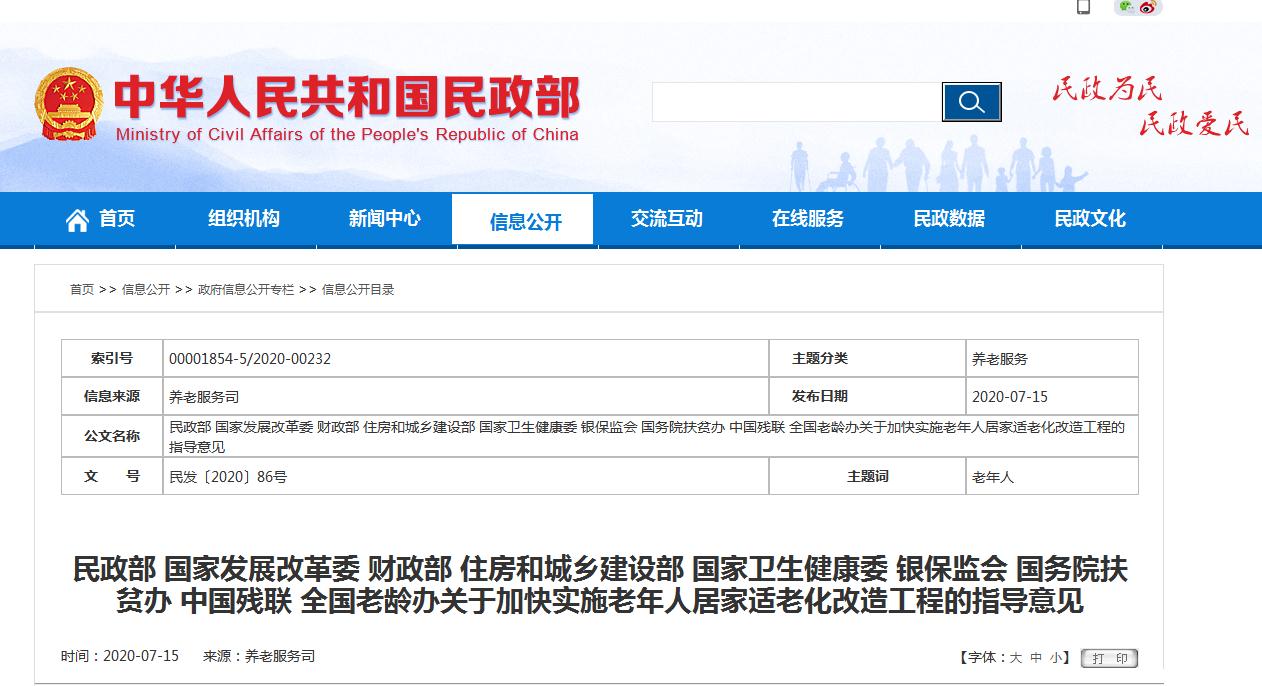Open the 新闻中心 navigation tab

[385, 219]
